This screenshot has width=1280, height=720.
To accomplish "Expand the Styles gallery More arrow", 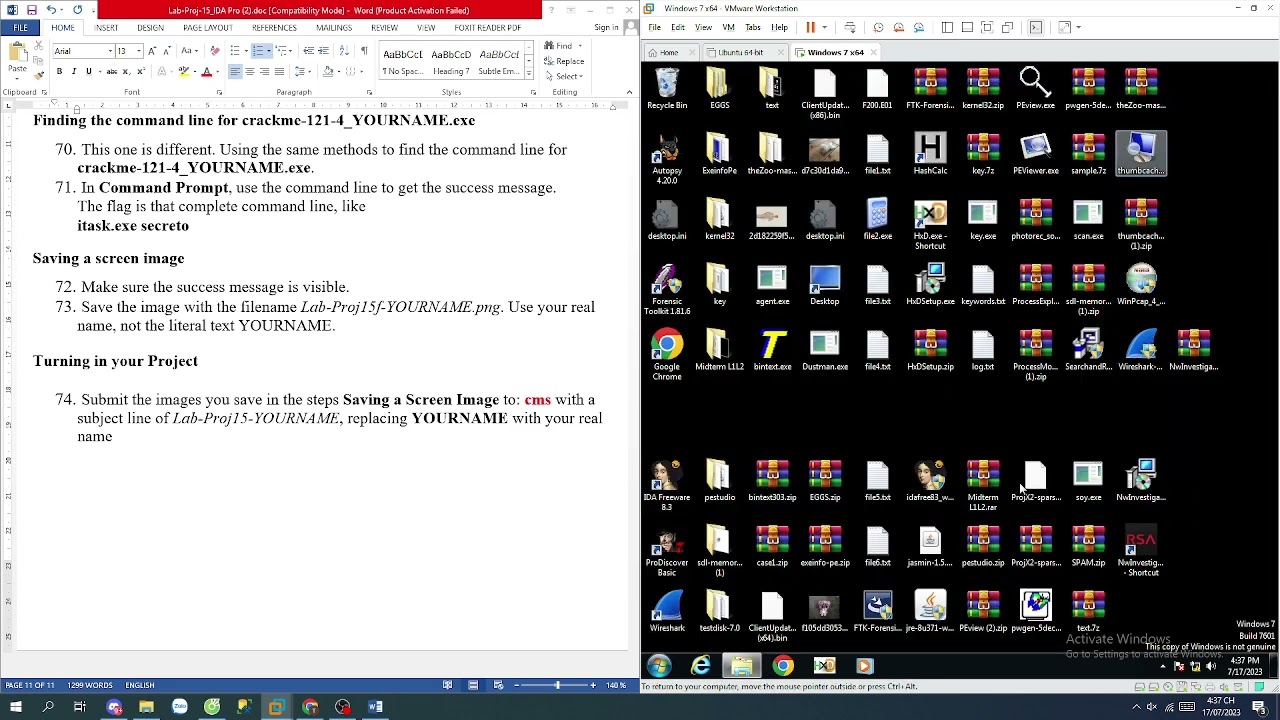I will pyautogui.click(x=531, y=74).
